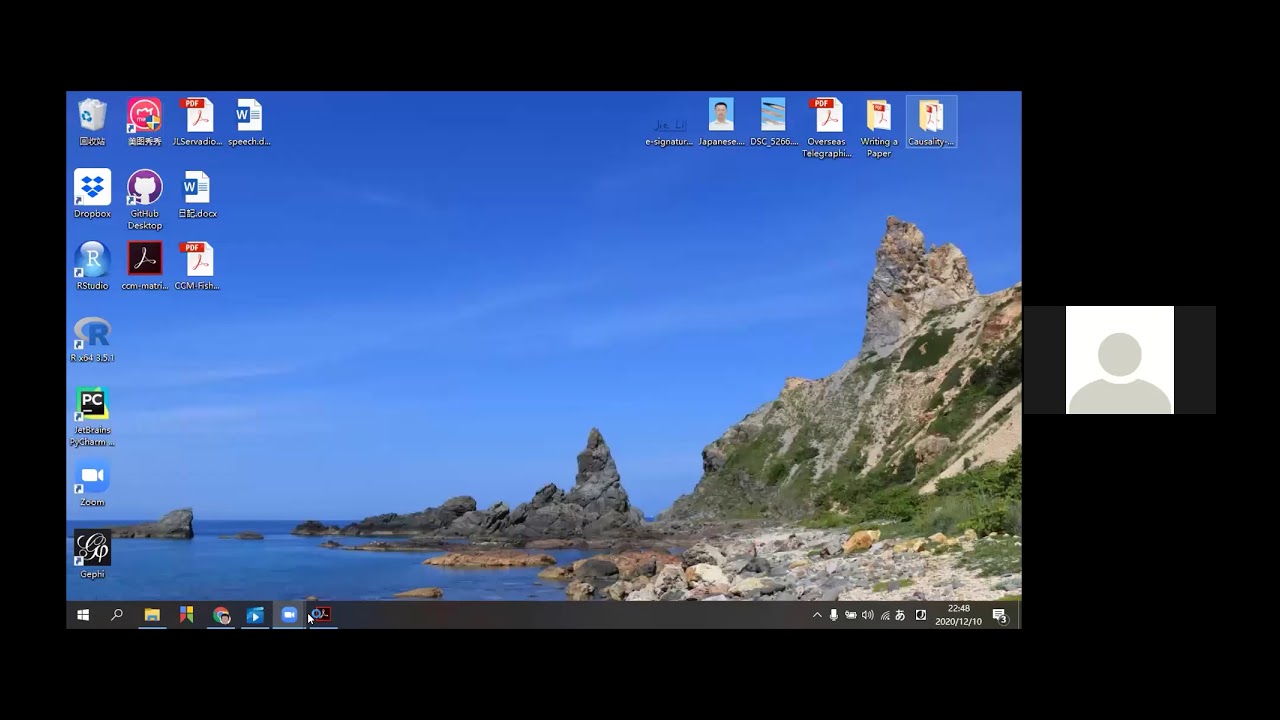Click the participant avatar thumbnail on the right

[x=1120, y=360]
